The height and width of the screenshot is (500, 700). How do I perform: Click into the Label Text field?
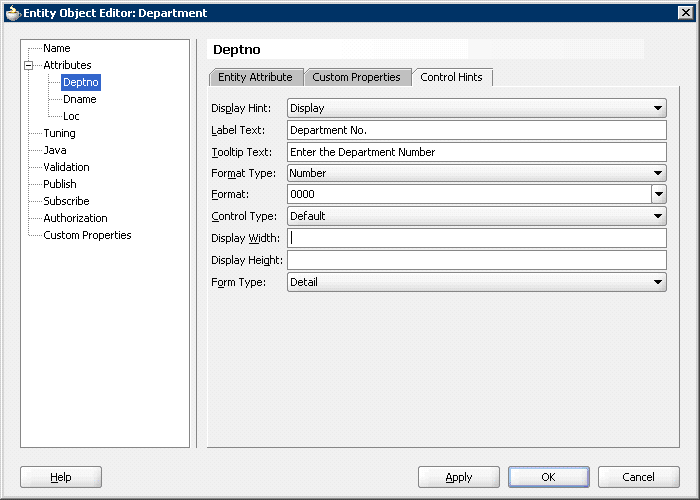(x=476, y=130)
